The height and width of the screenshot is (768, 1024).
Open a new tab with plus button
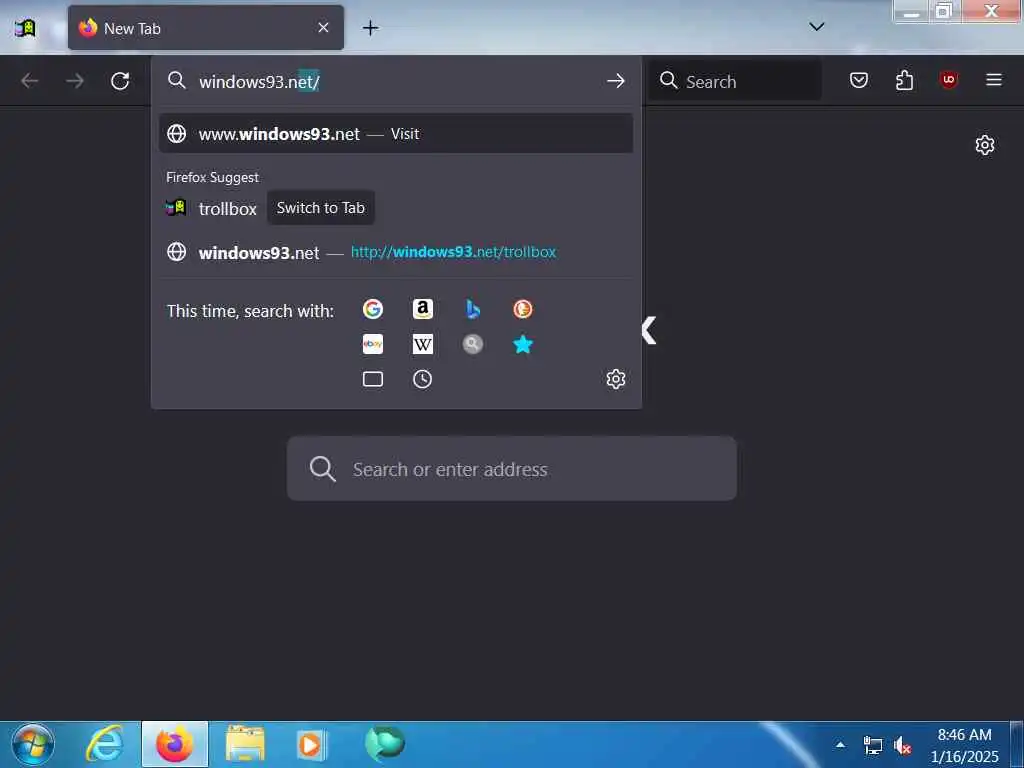[x=370, y=27]
